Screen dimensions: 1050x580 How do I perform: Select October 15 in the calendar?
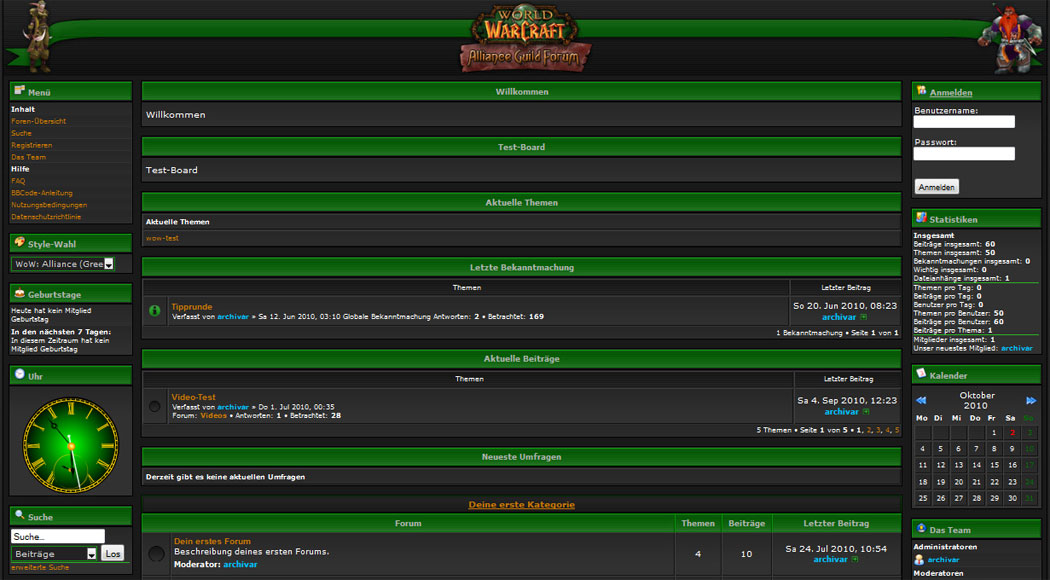pos(994,465)
